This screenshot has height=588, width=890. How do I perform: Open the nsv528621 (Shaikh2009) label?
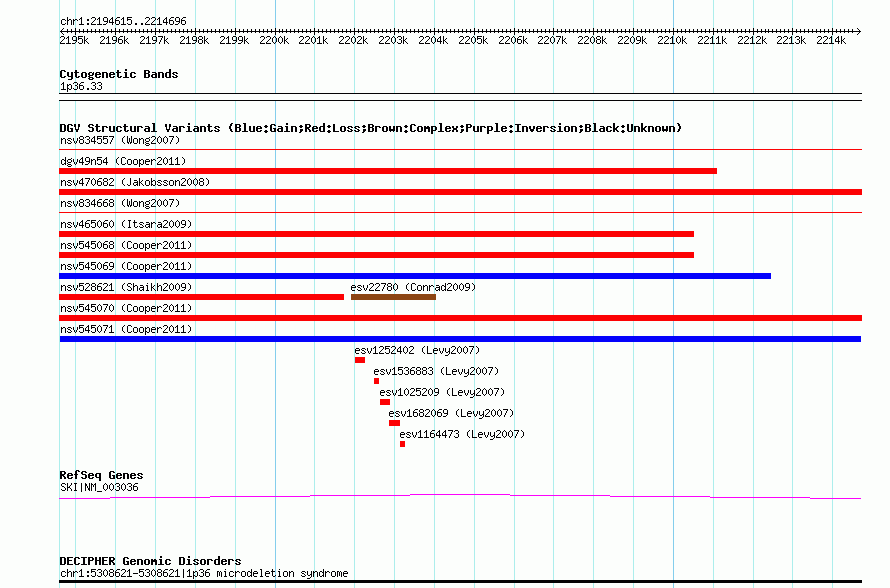126,287
